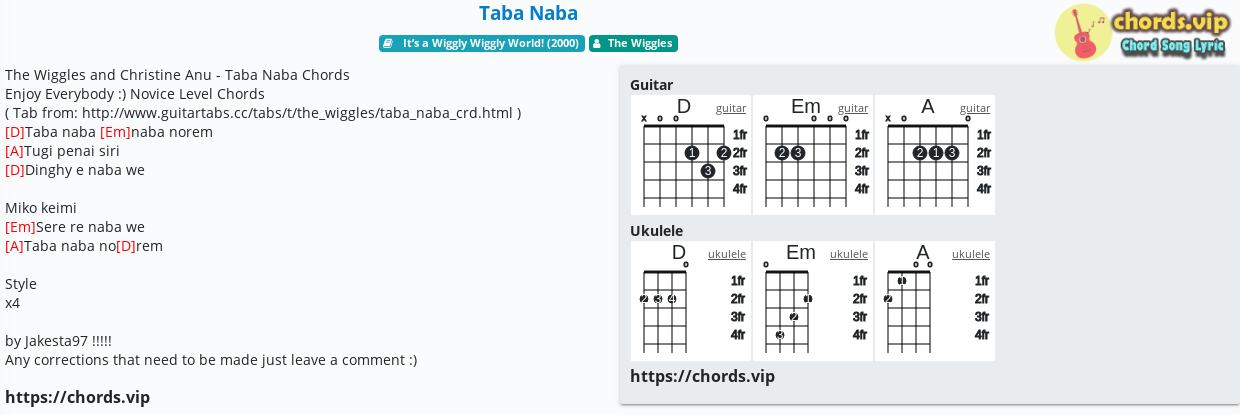Click the ukulele link above the D chord
The height and width of the screenshot is (415, 1240).
click(x=727, y=254)
